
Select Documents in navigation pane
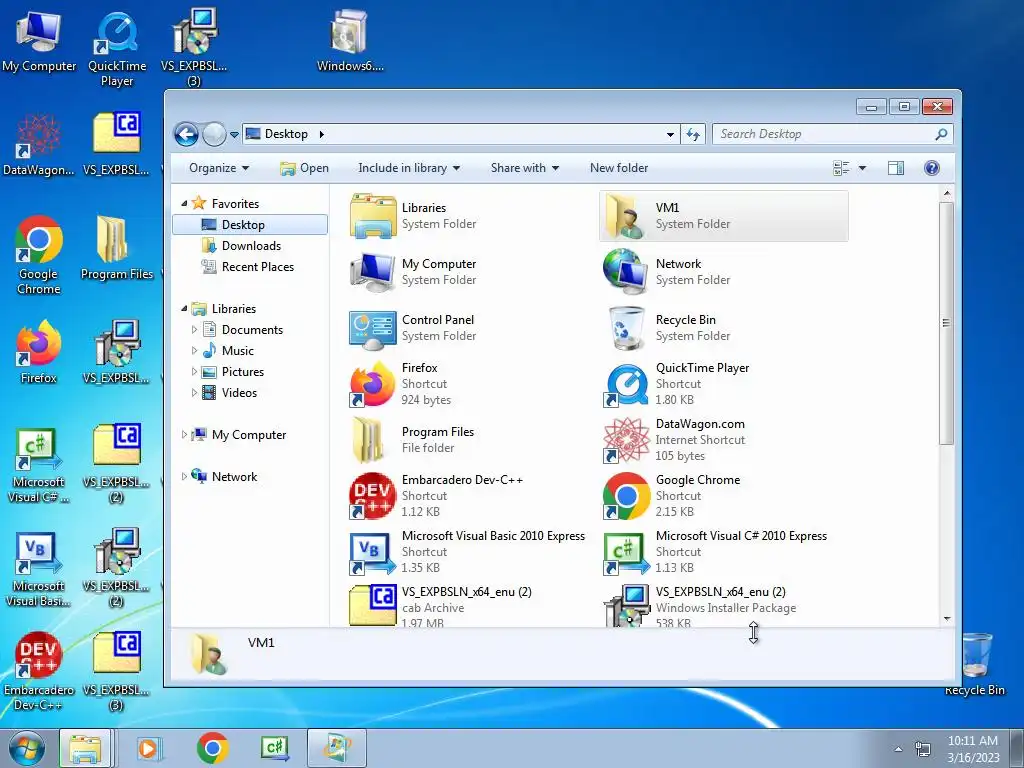(x=252, y=330)
